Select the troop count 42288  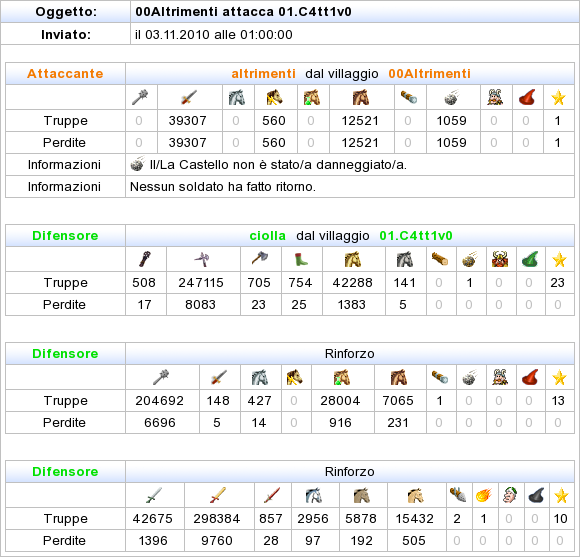coord(353,283)
